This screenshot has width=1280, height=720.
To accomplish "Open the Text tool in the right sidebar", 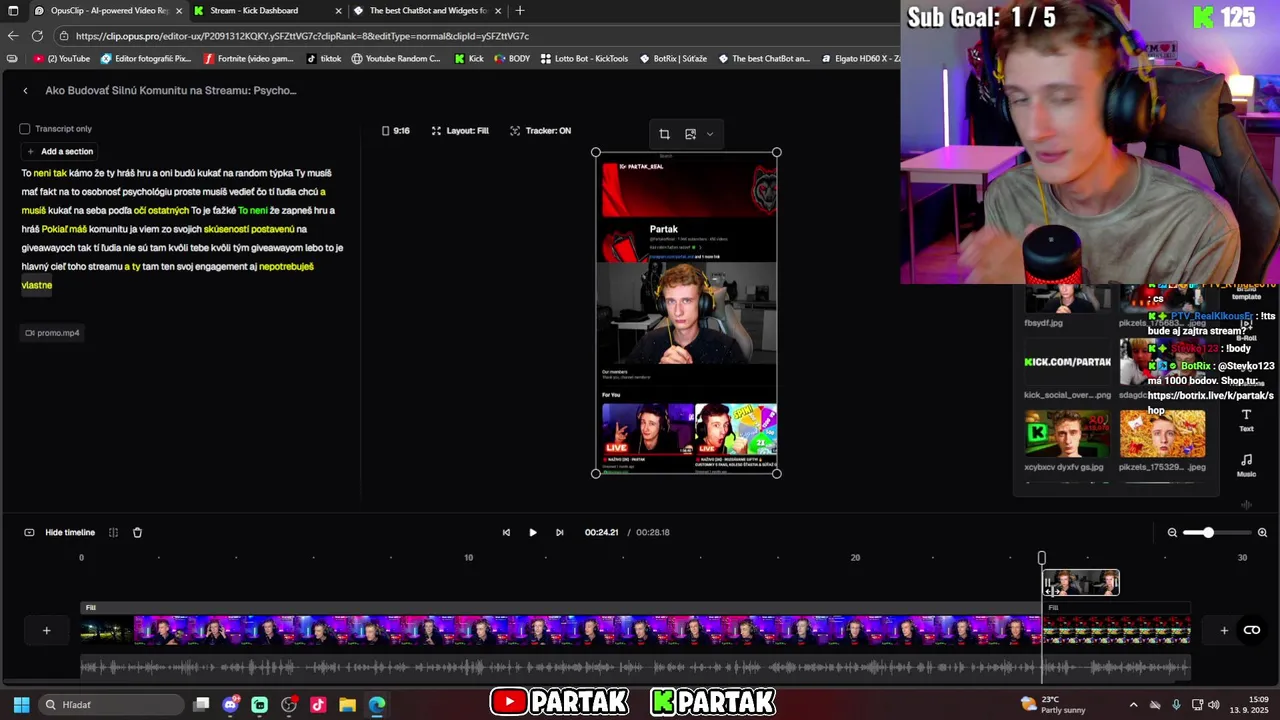I will pyautogui.click(x=1246, y=420).
